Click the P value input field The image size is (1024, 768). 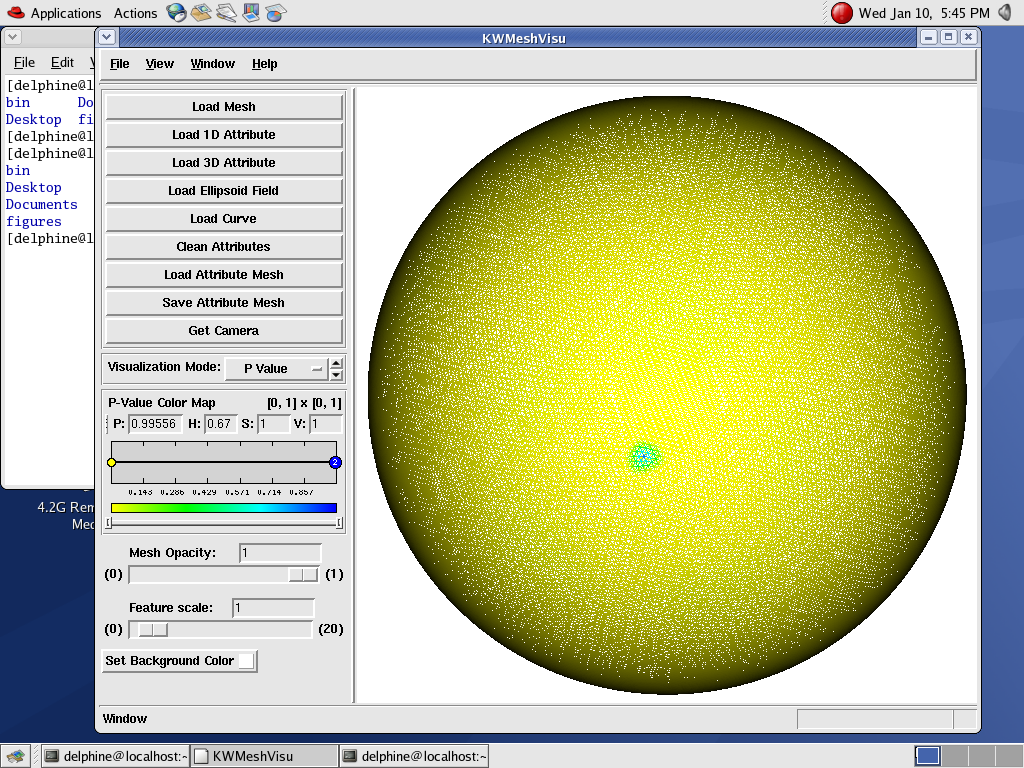(x=156, y=424)
